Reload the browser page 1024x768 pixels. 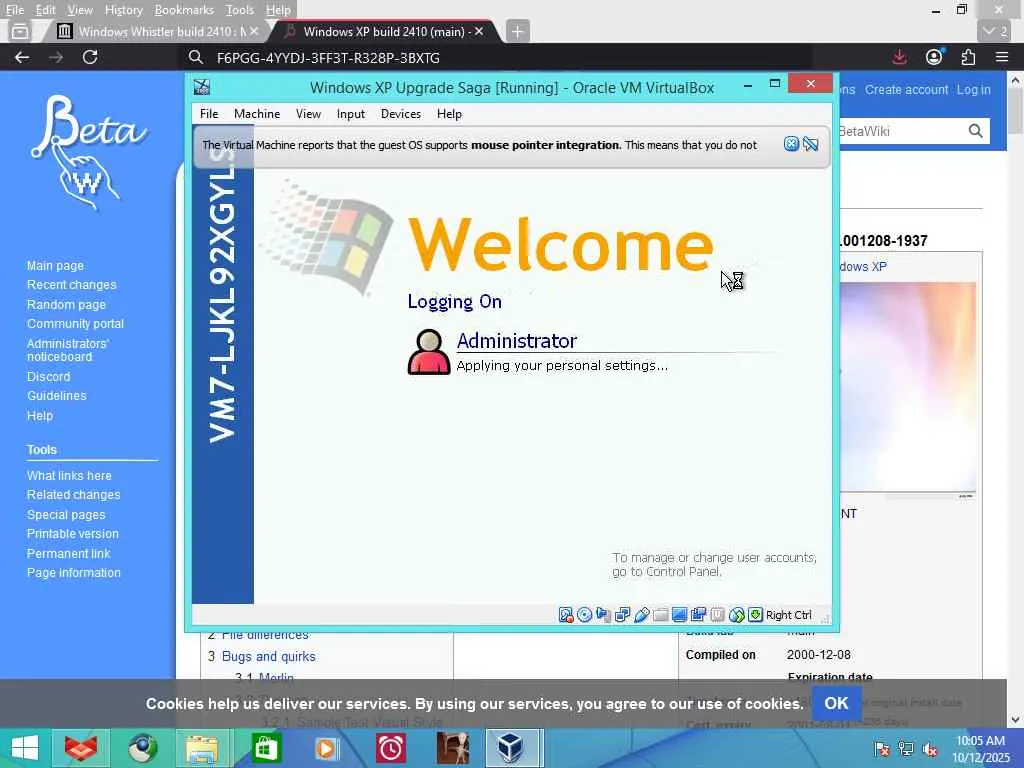[x=90, y=57]
